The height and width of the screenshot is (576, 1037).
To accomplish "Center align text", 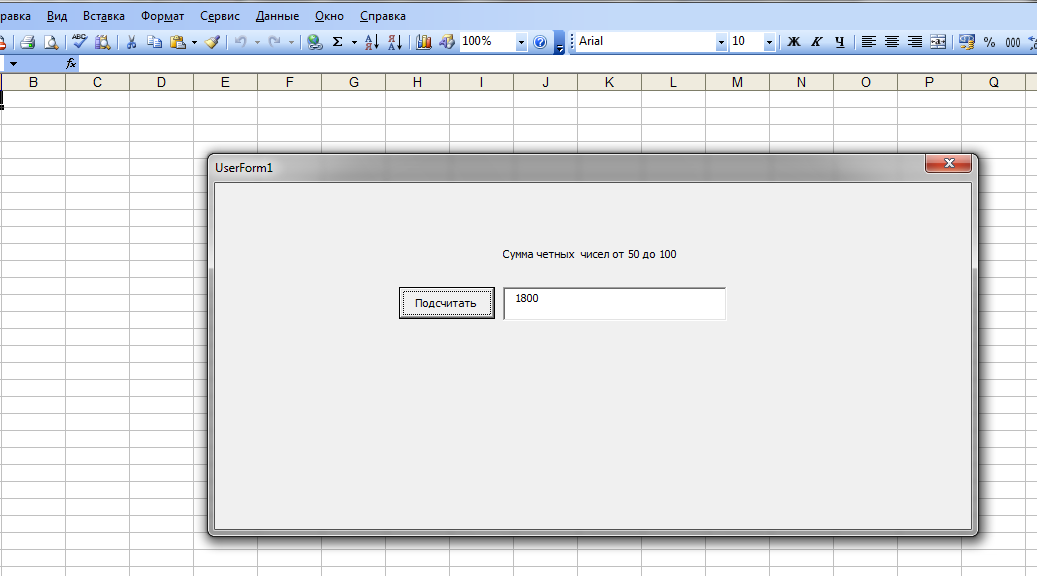I will [892, 42].
